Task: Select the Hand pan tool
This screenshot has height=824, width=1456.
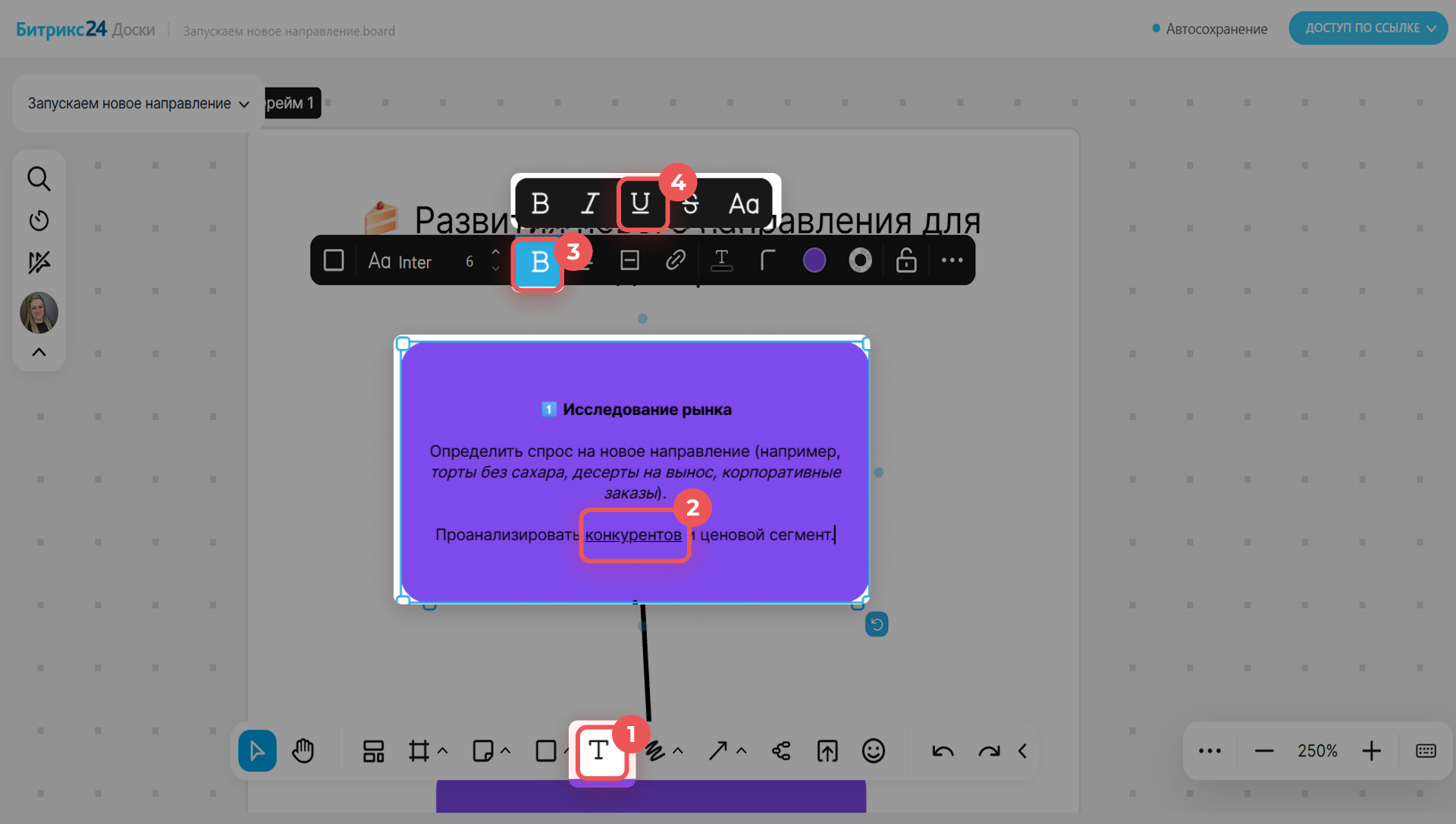Action: [303, 750]
